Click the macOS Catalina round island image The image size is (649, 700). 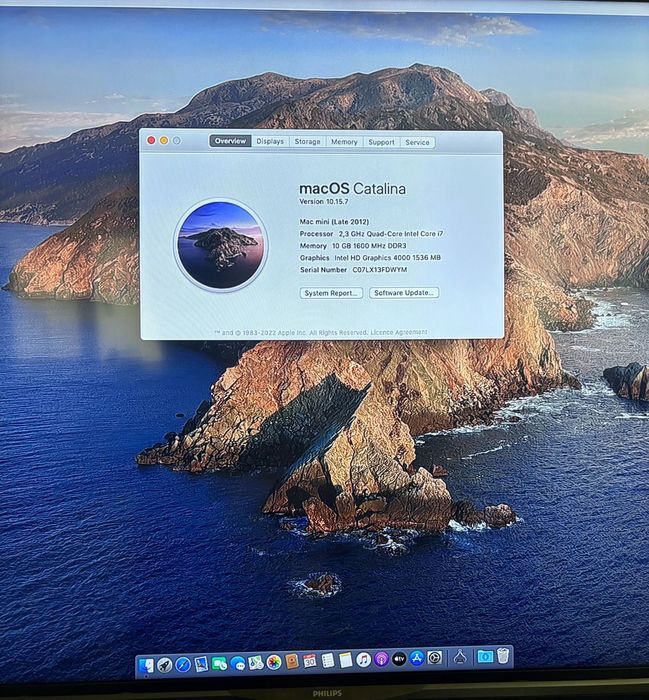coord(220,245)
